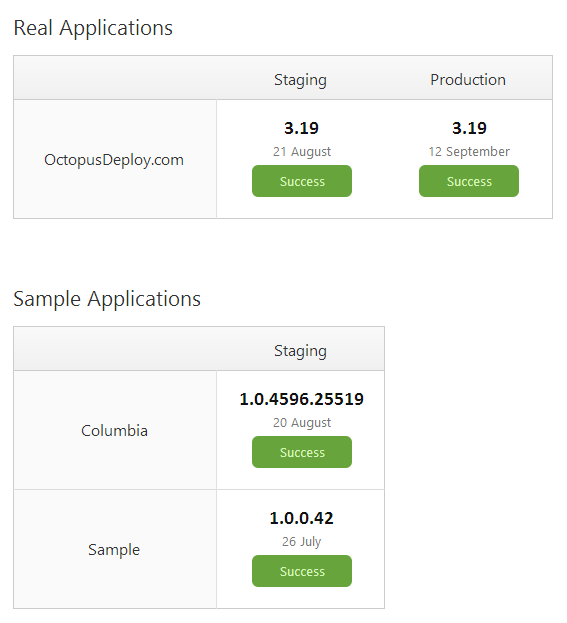Image resolution: width=567 pixels, height=623 pixels.
Task: Click the Production column header
Action: [x=468, y=79]
